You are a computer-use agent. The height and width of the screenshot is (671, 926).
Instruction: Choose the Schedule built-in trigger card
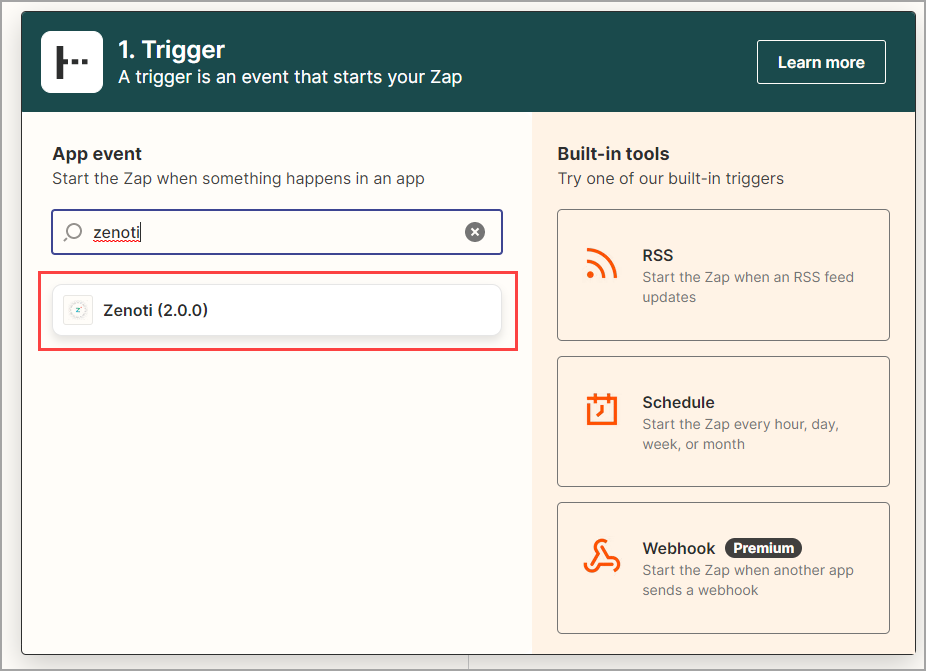(x=723, y=421)
